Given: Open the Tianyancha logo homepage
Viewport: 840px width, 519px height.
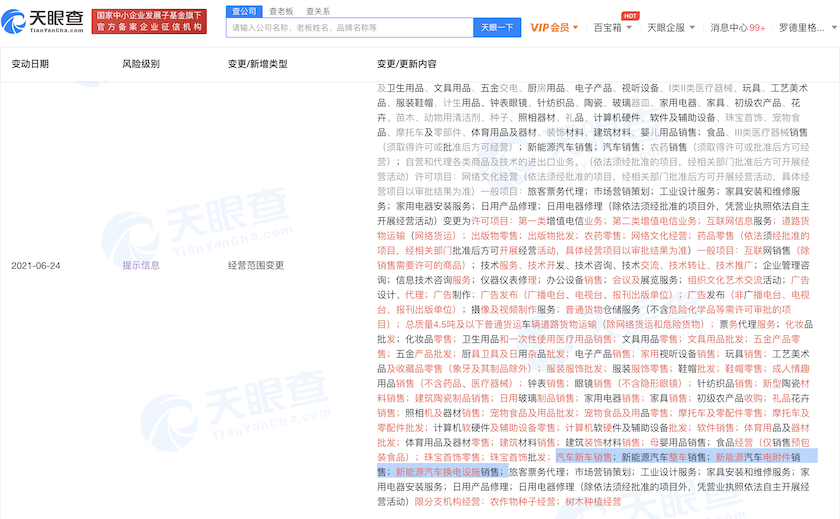Looking at the screenshot, I should [x=42, y=21].
